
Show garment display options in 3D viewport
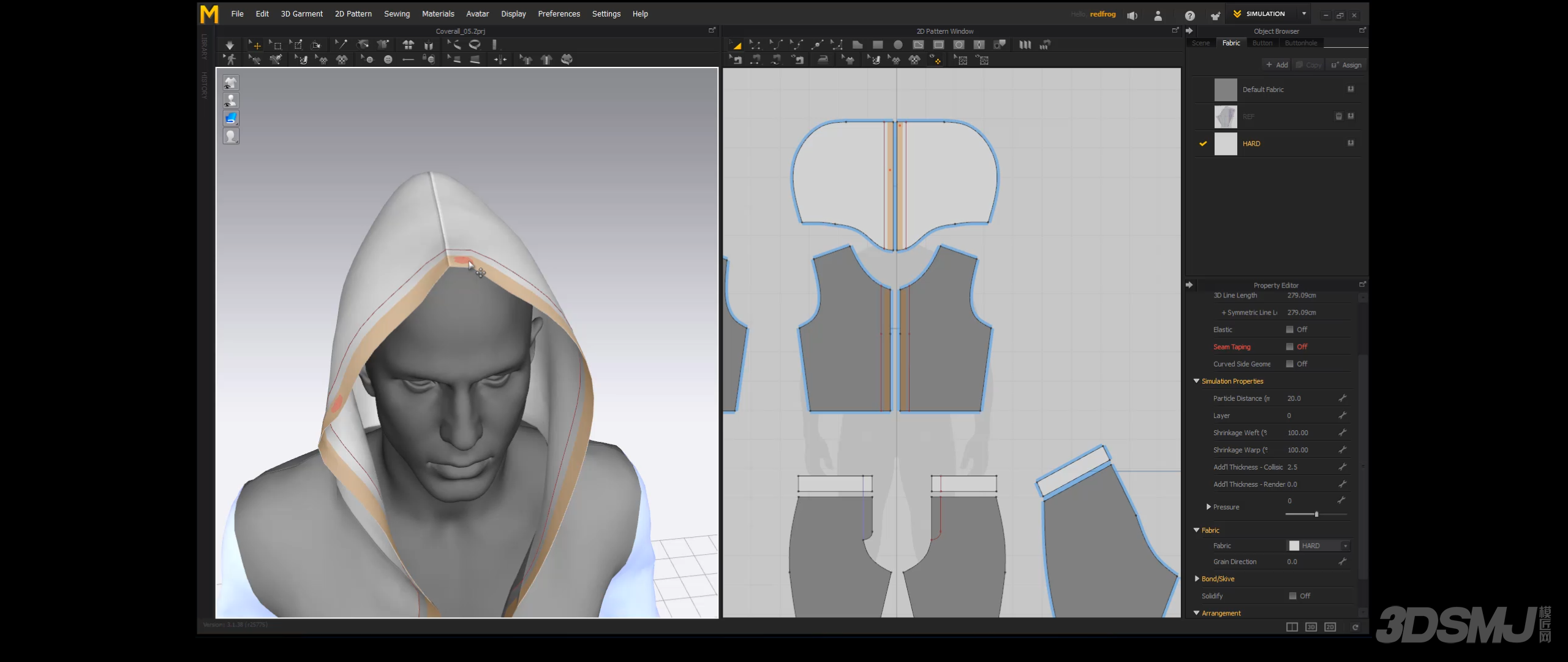pos(231,82)
